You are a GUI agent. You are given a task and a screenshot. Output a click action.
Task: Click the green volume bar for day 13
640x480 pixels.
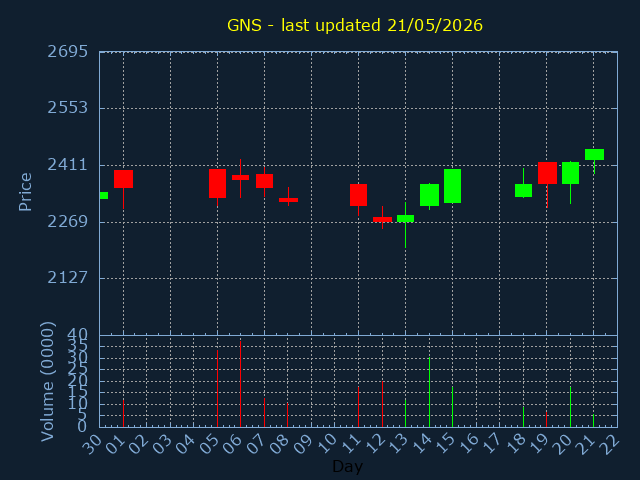tap(405, 413)
